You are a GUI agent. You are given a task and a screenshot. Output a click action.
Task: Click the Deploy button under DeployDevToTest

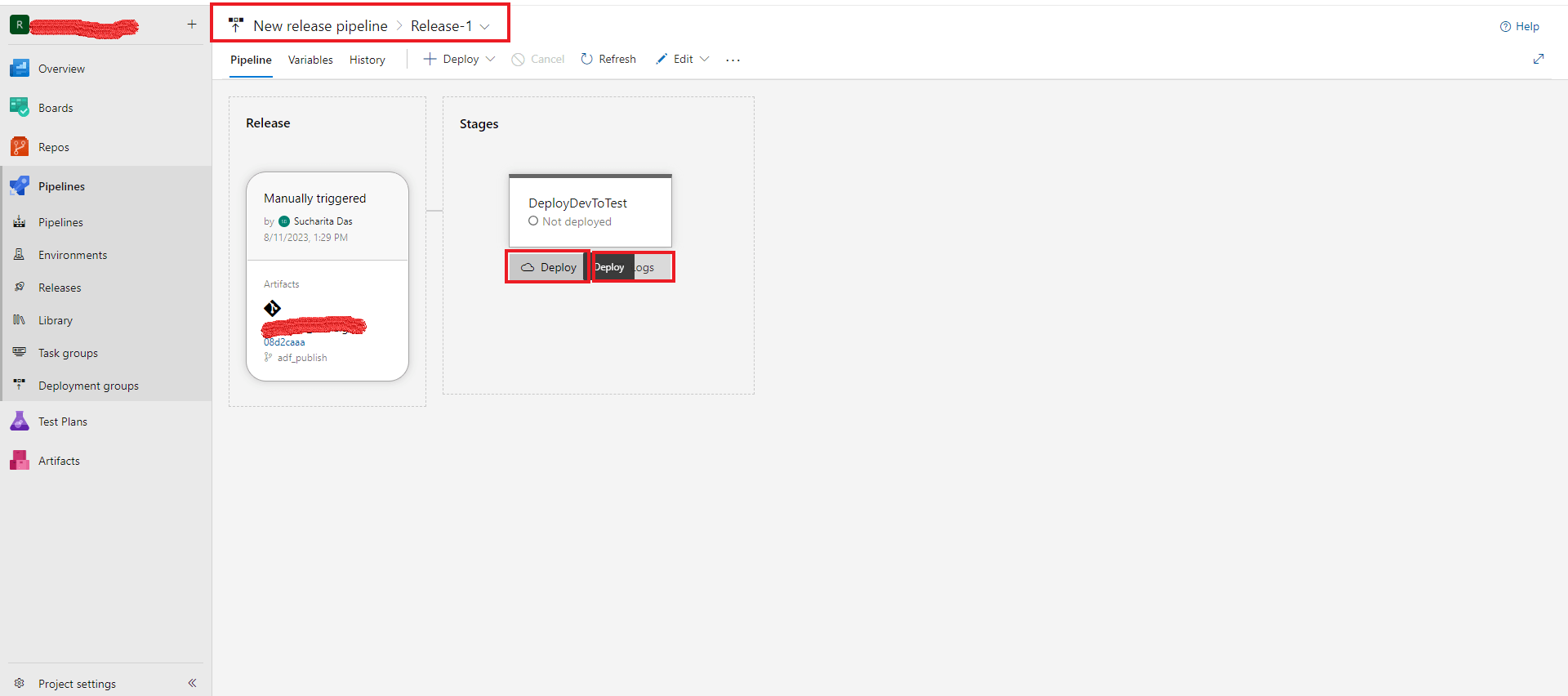[548, 267]
